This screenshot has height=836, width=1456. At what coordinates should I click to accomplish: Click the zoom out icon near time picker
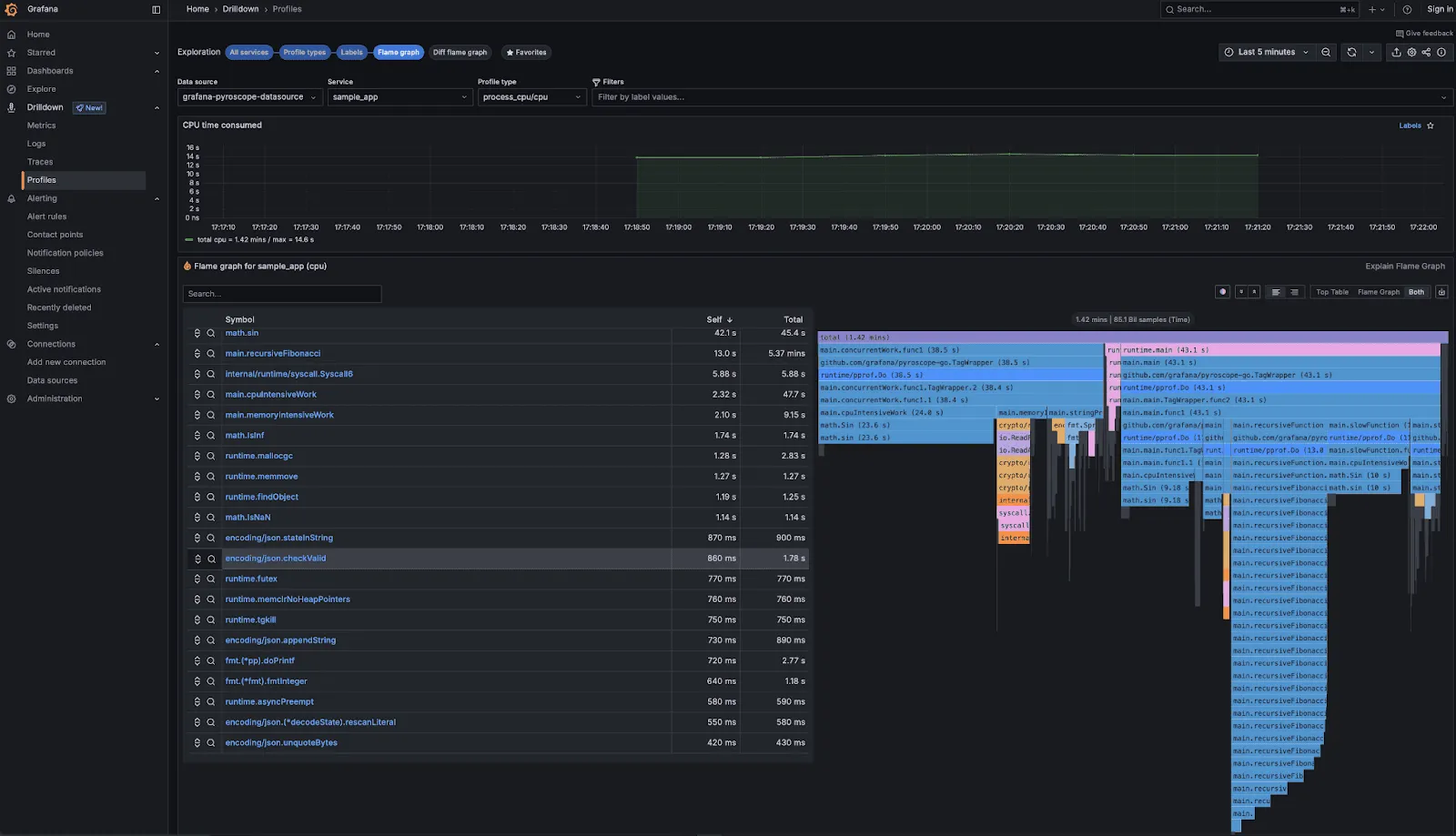(x=1326, y=52)
